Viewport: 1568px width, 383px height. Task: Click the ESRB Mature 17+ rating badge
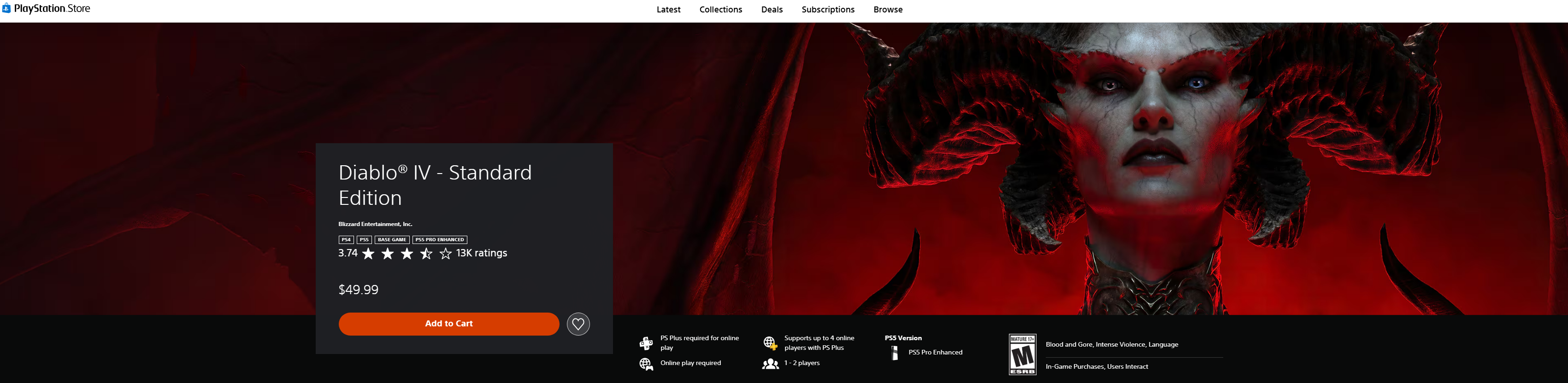pyautogui.click(x=1022, y=354)
